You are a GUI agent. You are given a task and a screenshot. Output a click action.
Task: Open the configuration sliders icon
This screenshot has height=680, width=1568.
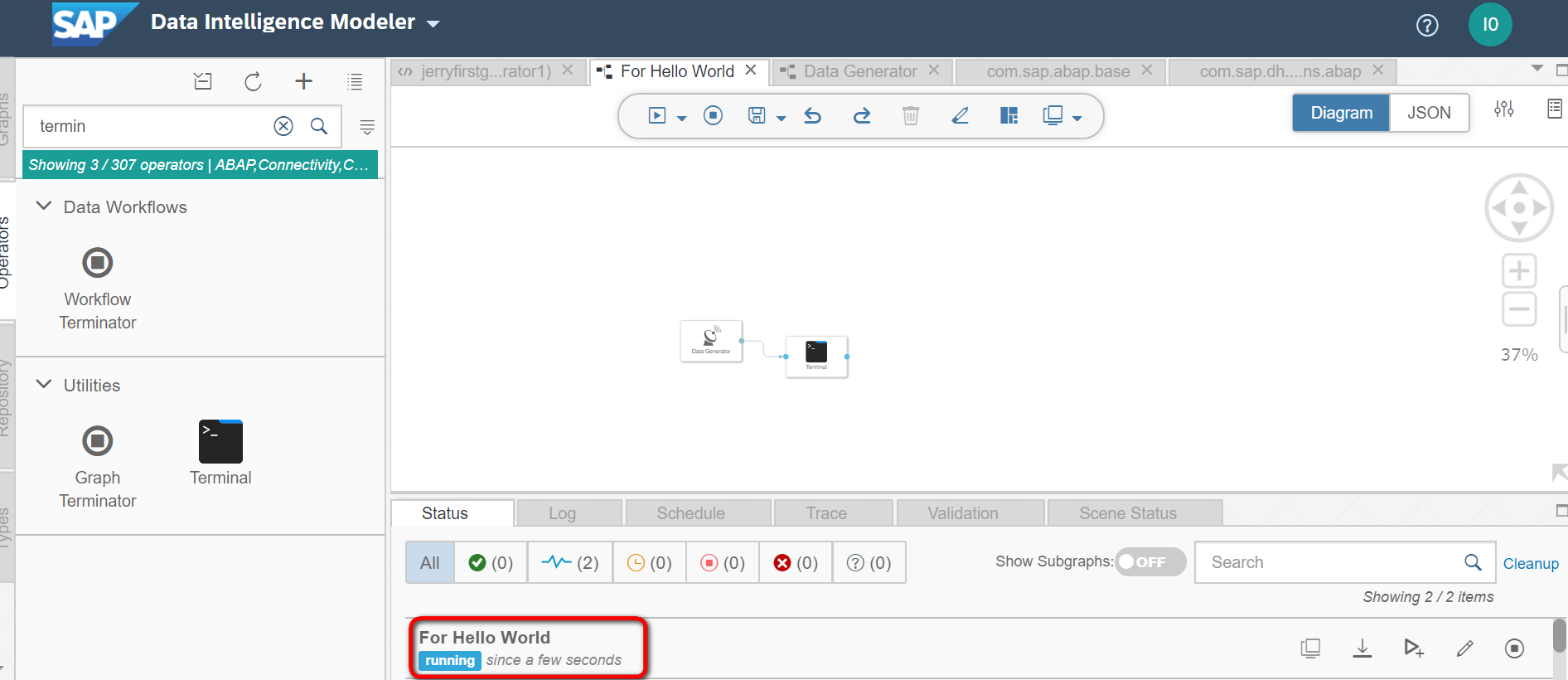coord(1504,109)
